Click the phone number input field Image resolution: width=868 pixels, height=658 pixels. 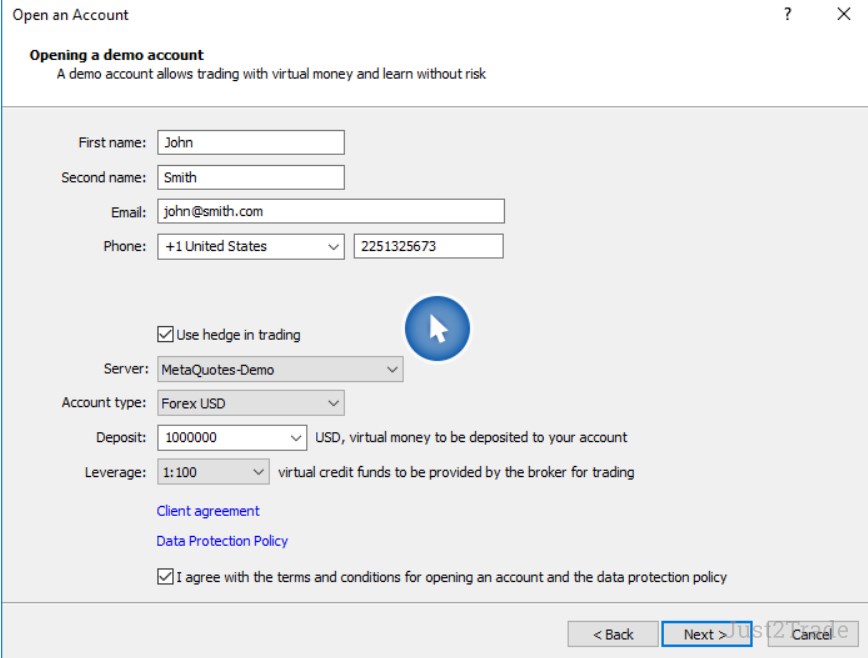click(428, 247)
